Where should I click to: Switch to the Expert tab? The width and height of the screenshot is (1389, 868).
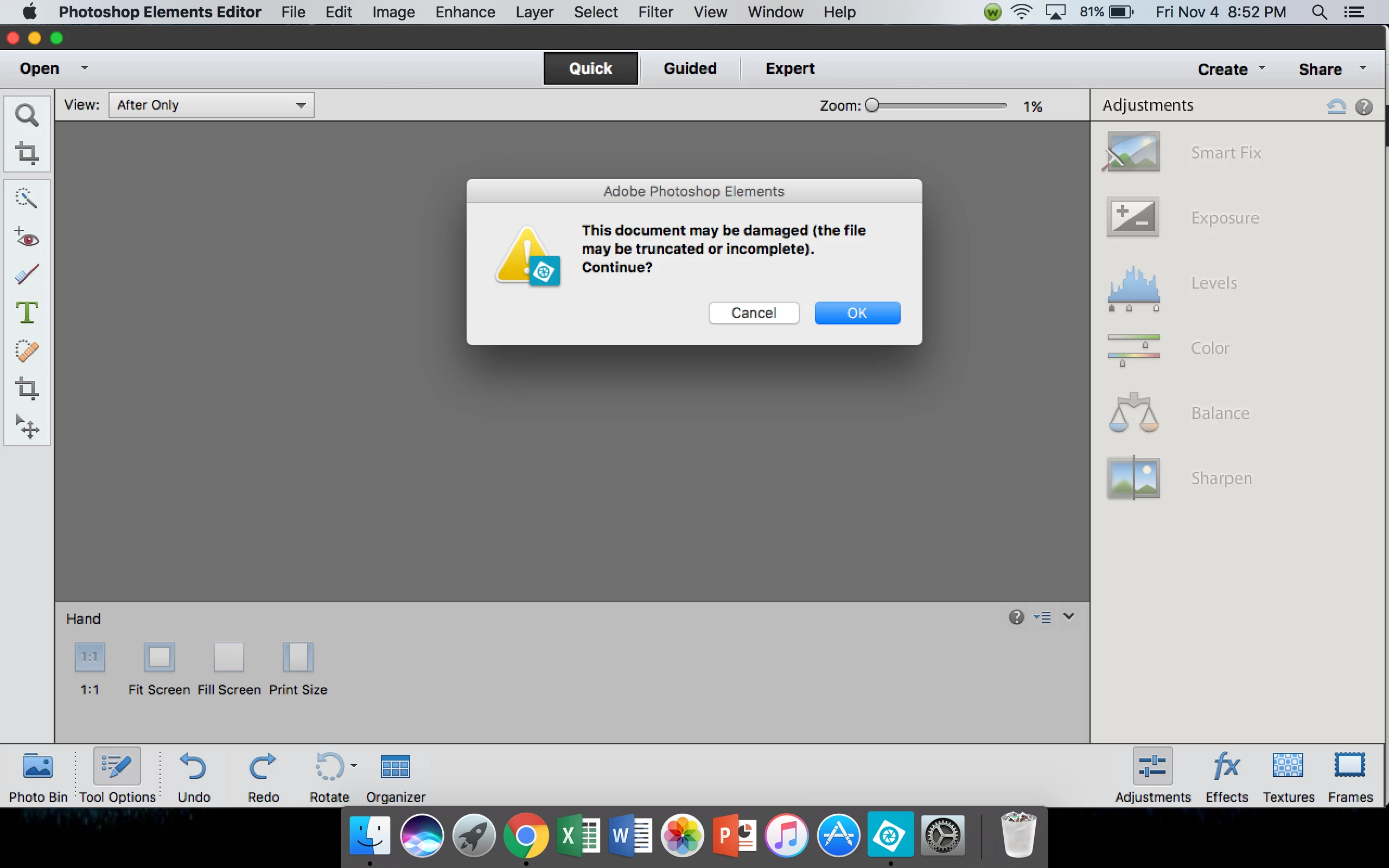point(790,68)
